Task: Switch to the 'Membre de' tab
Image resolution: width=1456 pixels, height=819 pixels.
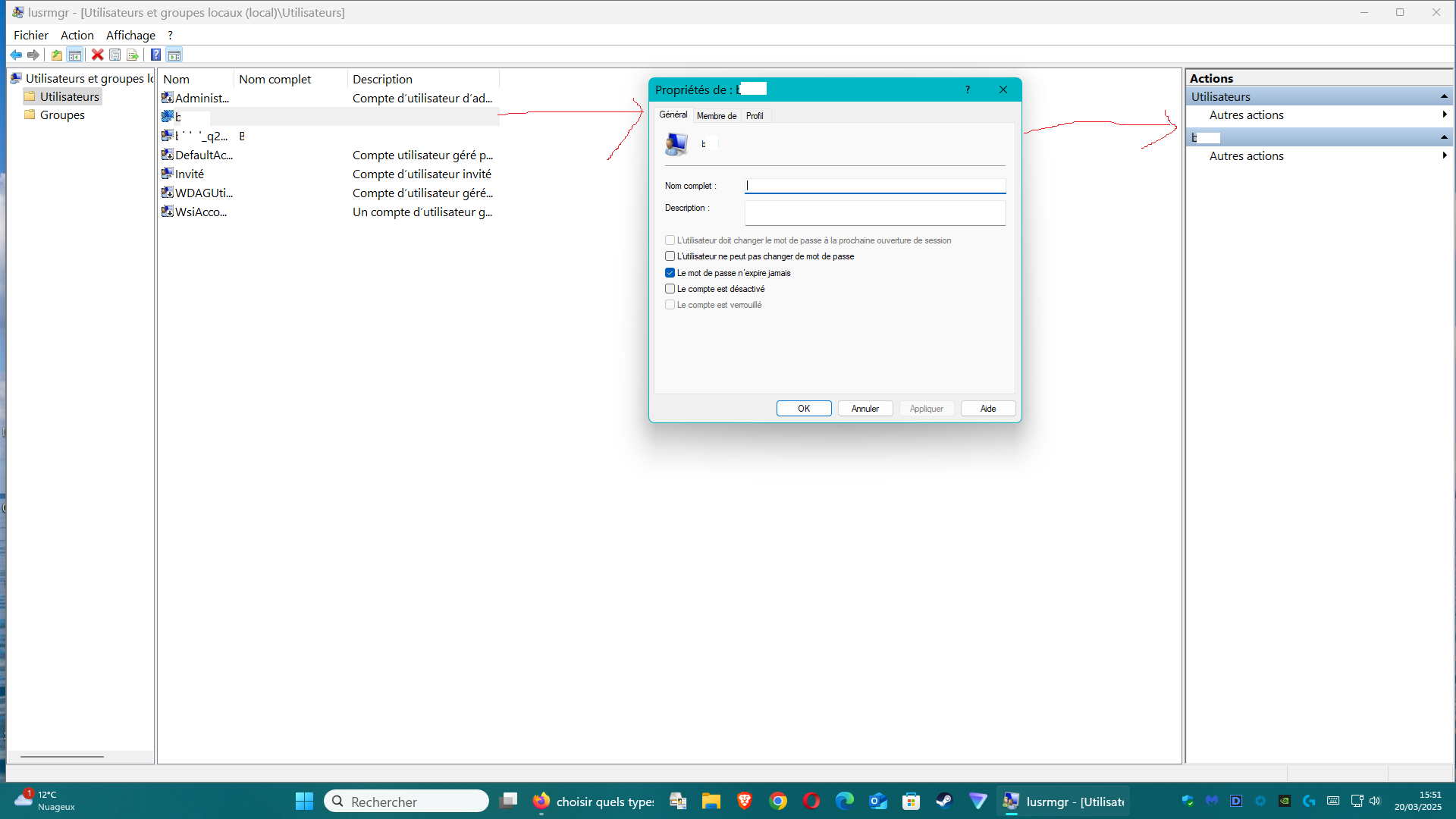Action: pyautogui.click(x=716, y=116)
